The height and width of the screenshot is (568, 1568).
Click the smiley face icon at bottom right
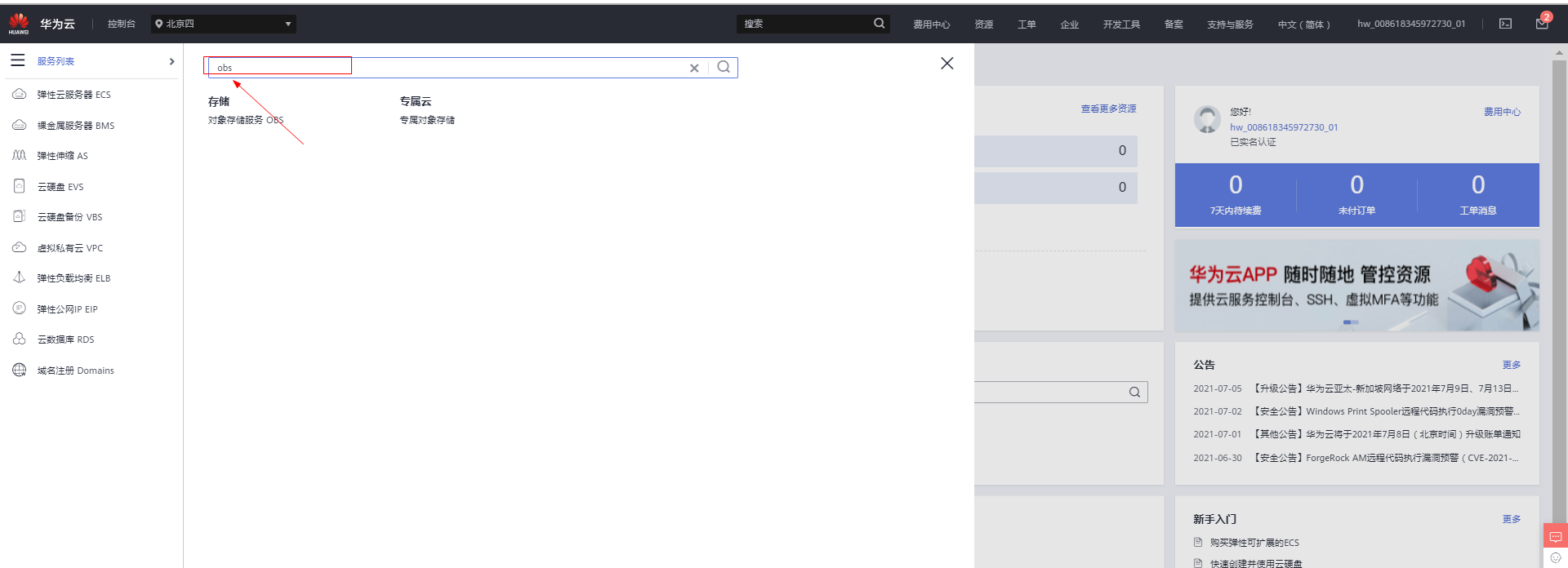[x=1556, y=558]
